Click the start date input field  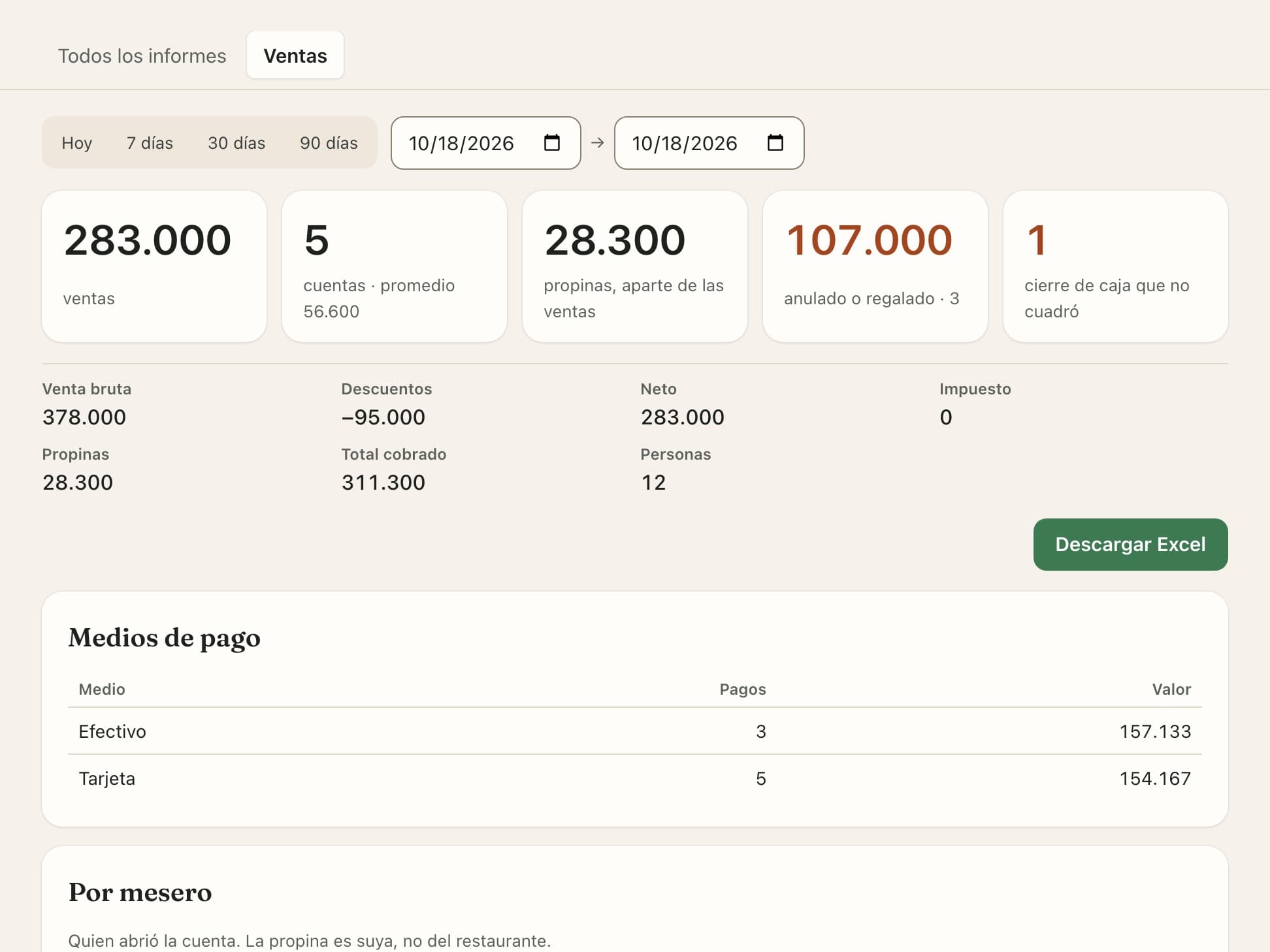[x=486, y=143]
